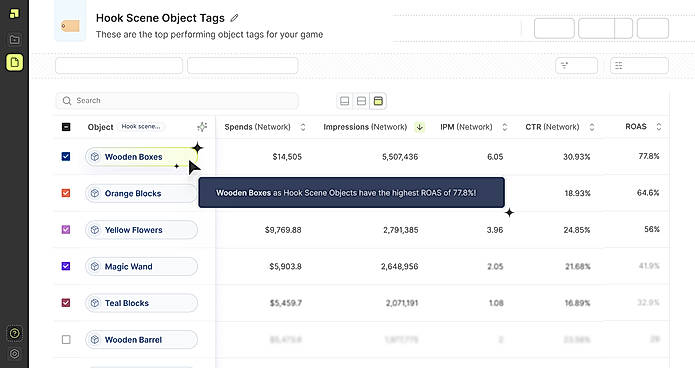Click the CTR (Network) column header
Screen dimensions: 695x368
pyautogui.click(x=552, y=127)
